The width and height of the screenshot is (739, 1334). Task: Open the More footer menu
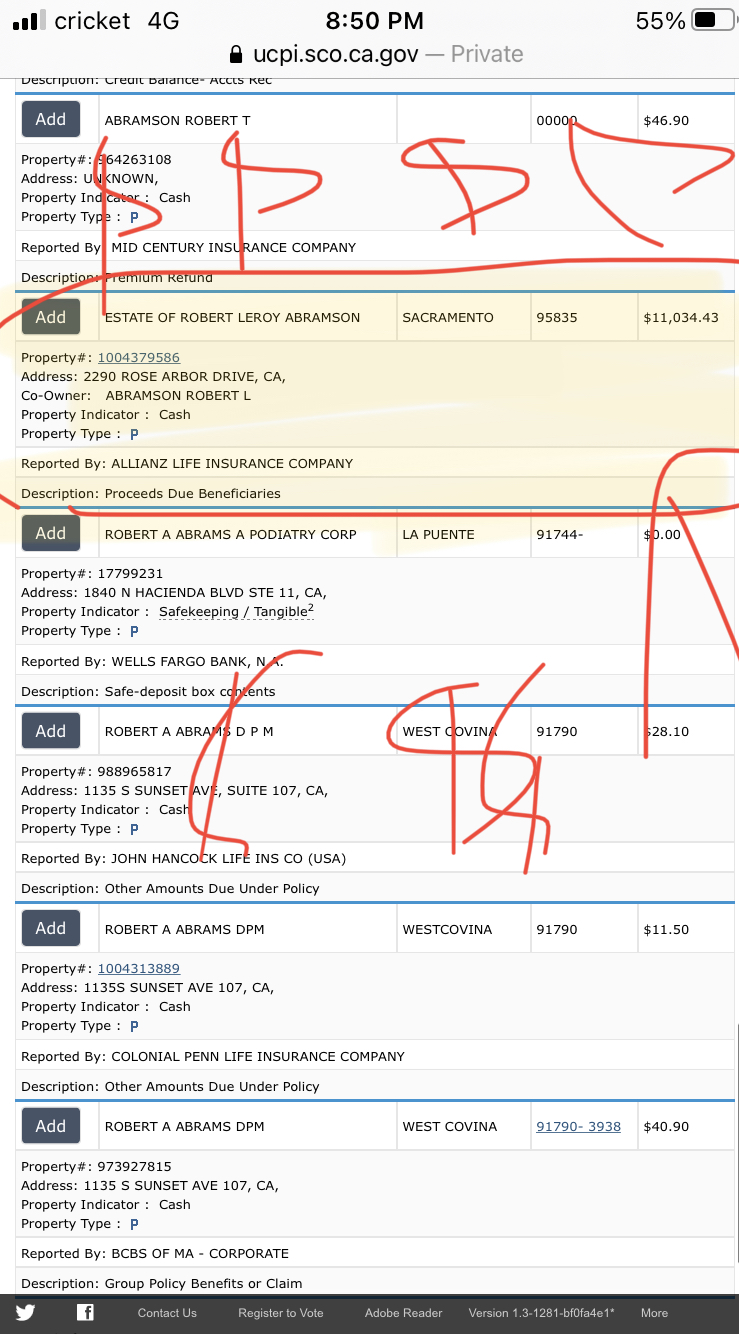[x=654, y=1313]
